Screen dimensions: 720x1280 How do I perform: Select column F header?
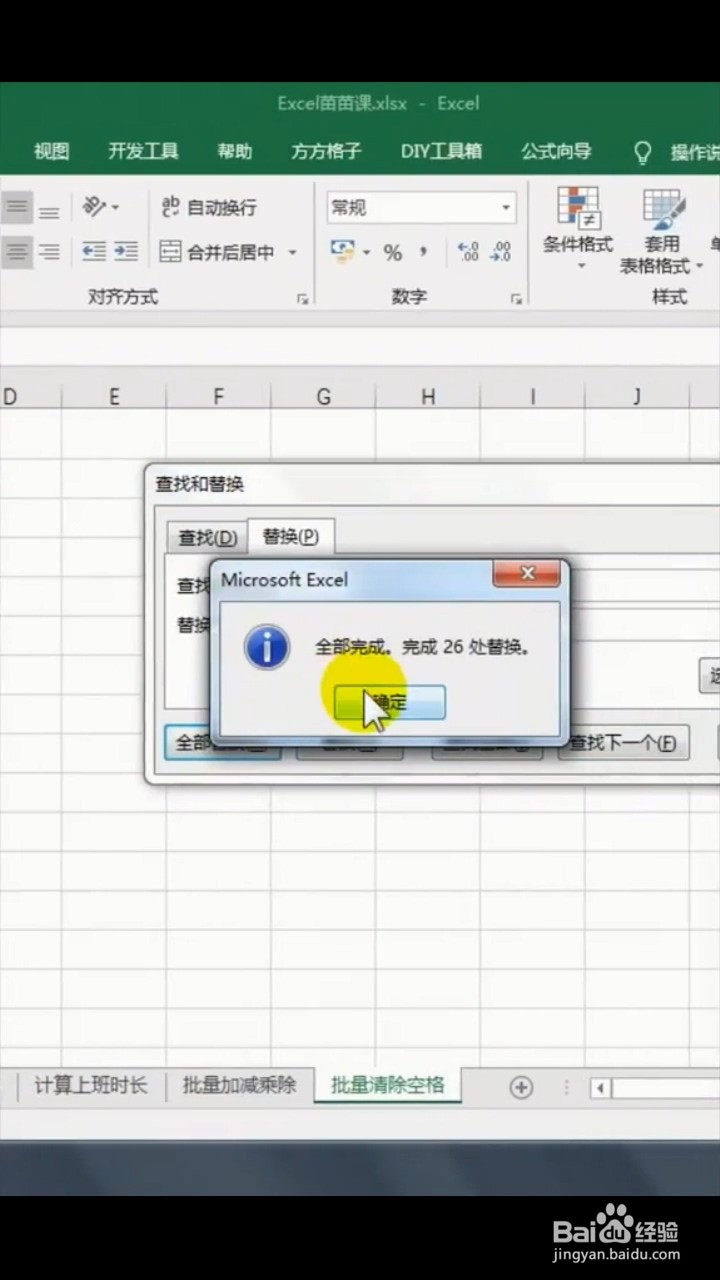click(218, 397)
